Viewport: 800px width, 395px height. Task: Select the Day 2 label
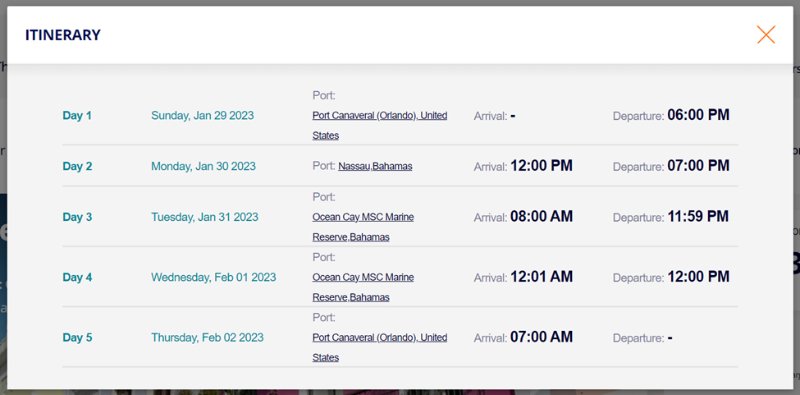click(x=78, y=166)
